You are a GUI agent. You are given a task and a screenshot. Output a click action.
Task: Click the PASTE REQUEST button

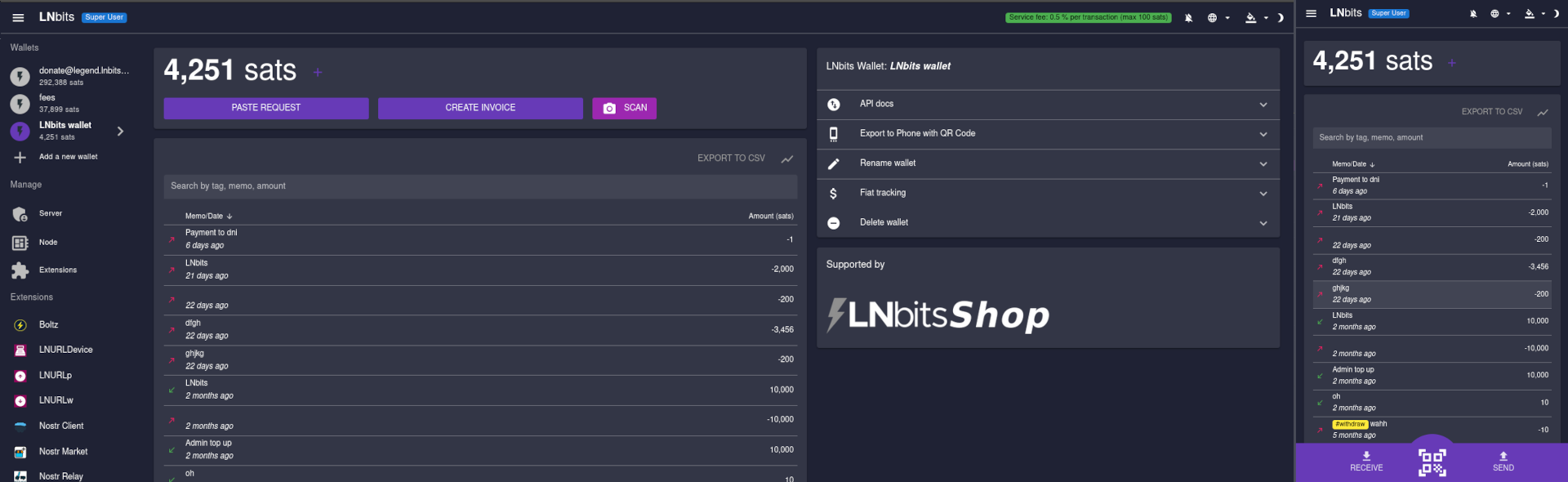coord(266,108)
